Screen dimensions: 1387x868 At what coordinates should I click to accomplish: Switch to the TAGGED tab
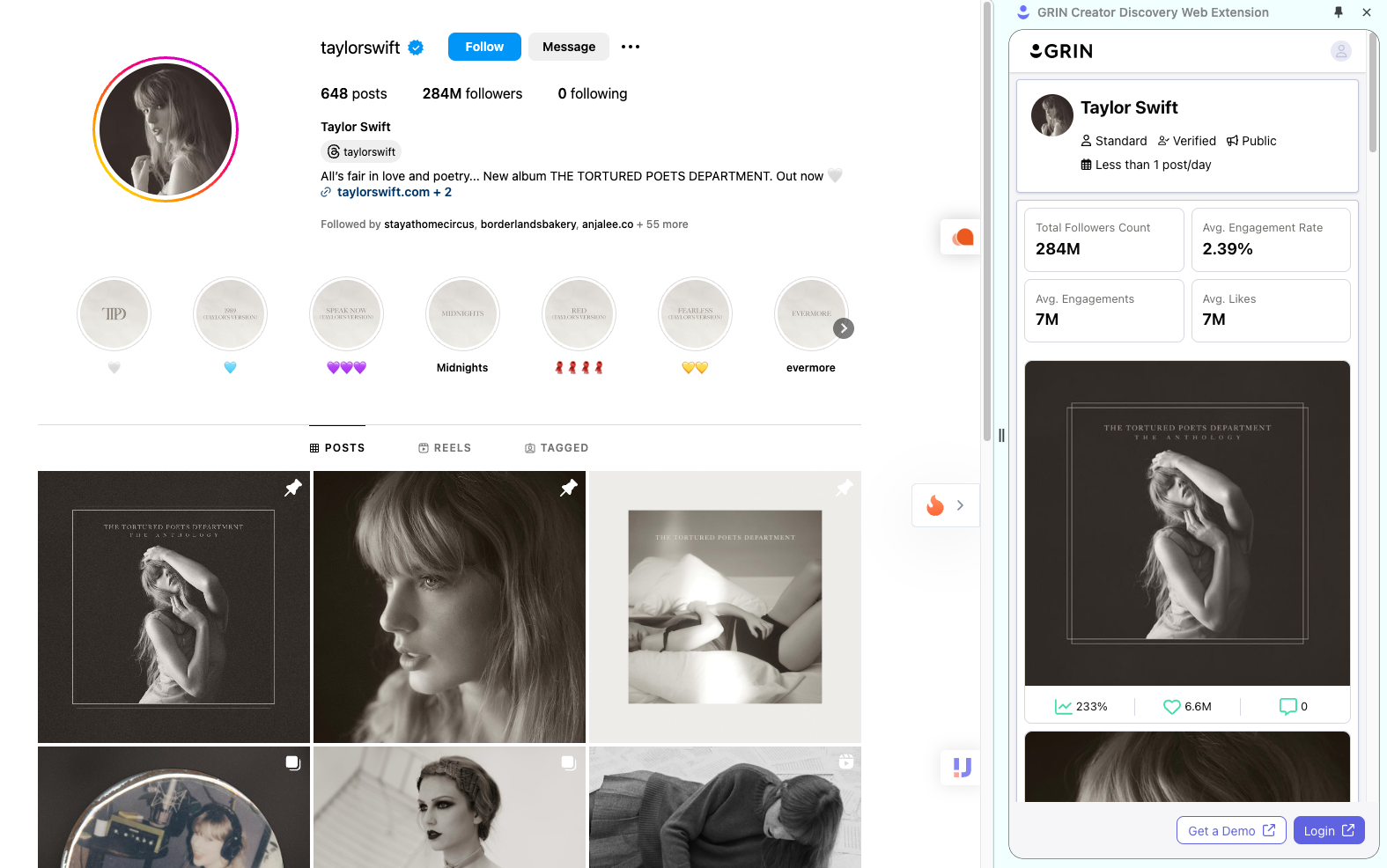[x=557, y=448]
